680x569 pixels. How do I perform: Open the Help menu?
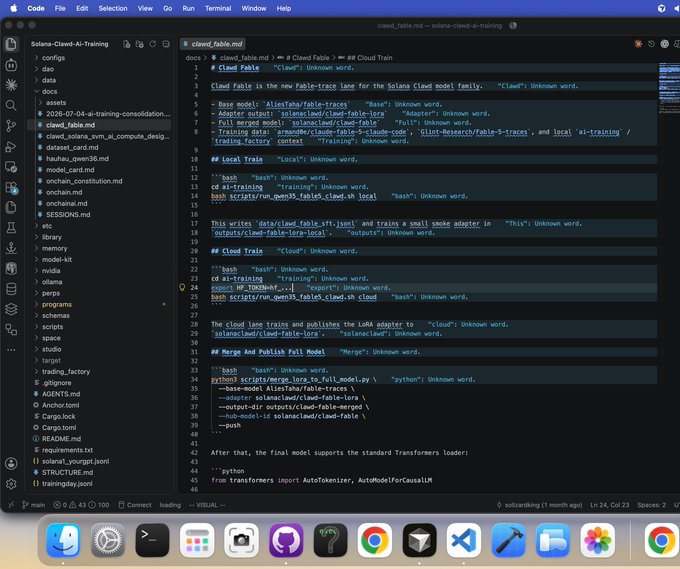coord(284,8)
